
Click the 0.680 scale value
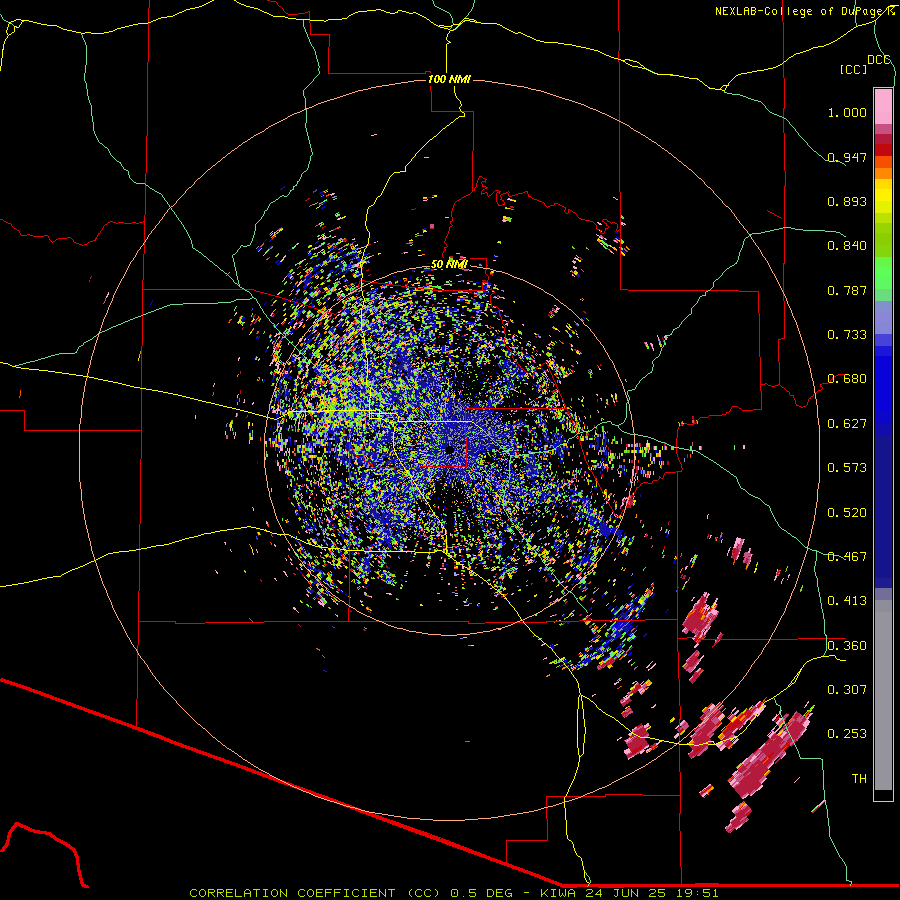847,379
